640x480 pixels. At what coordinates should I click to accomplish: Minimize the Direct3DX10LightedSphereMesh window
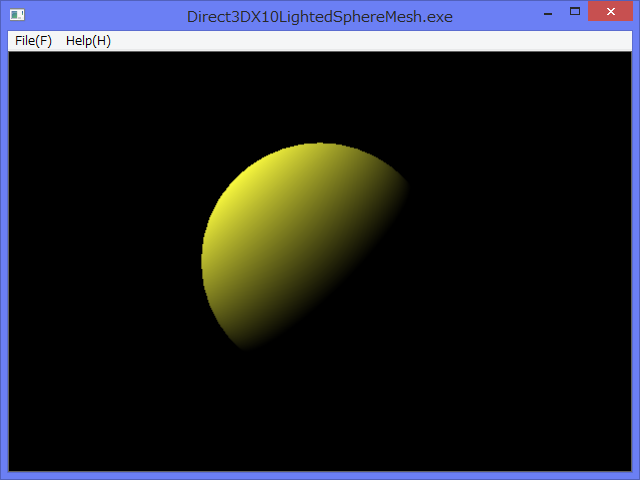[548, 12]
